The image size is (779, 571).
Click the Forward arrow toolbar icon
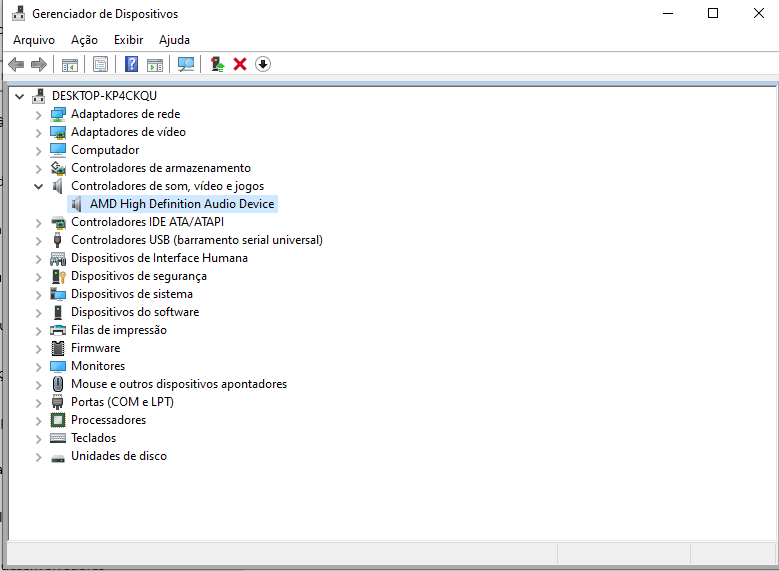click(39, 64)
